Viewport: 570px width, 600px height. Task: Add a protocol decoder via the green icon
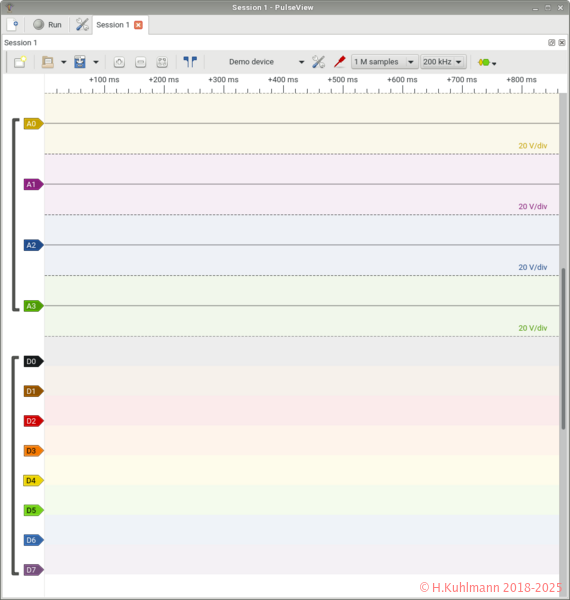click(487, 62)
